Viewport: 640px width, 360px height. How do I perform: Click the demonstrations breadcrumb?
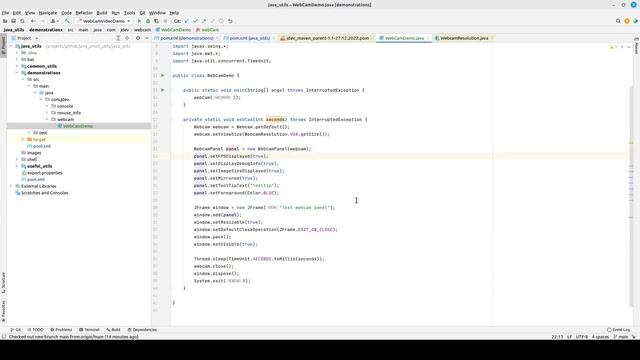[46, 30]
